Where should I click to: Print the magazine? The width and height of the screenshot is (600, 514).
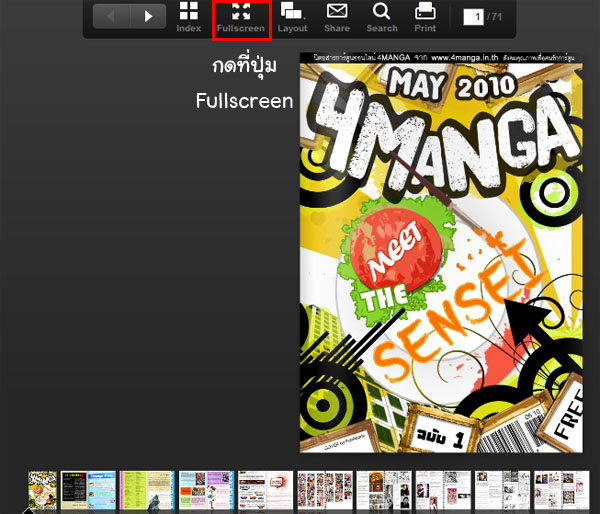(x=425, y=17)
